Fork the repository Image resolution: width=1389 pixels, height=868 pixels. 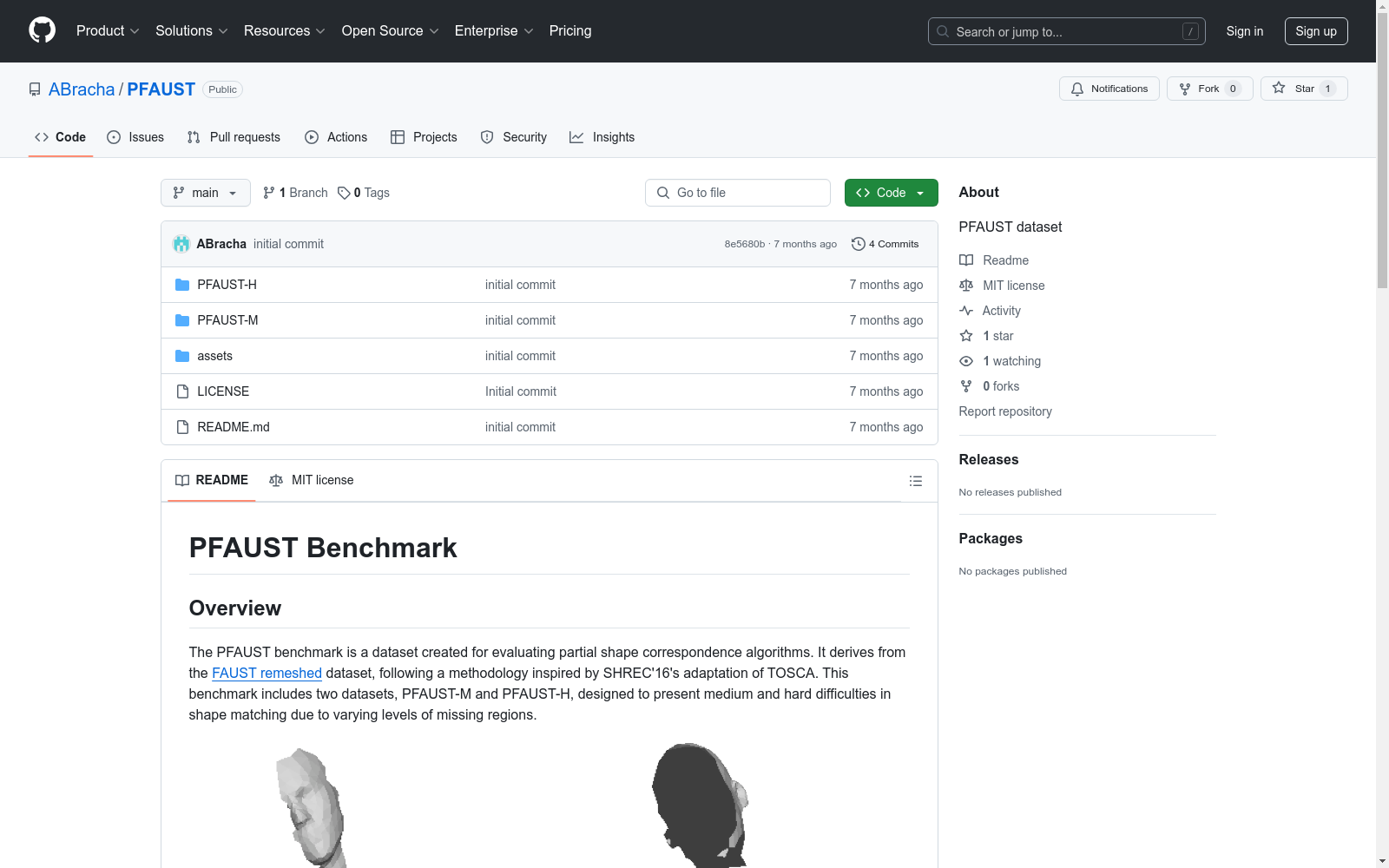pos(1210,89)
